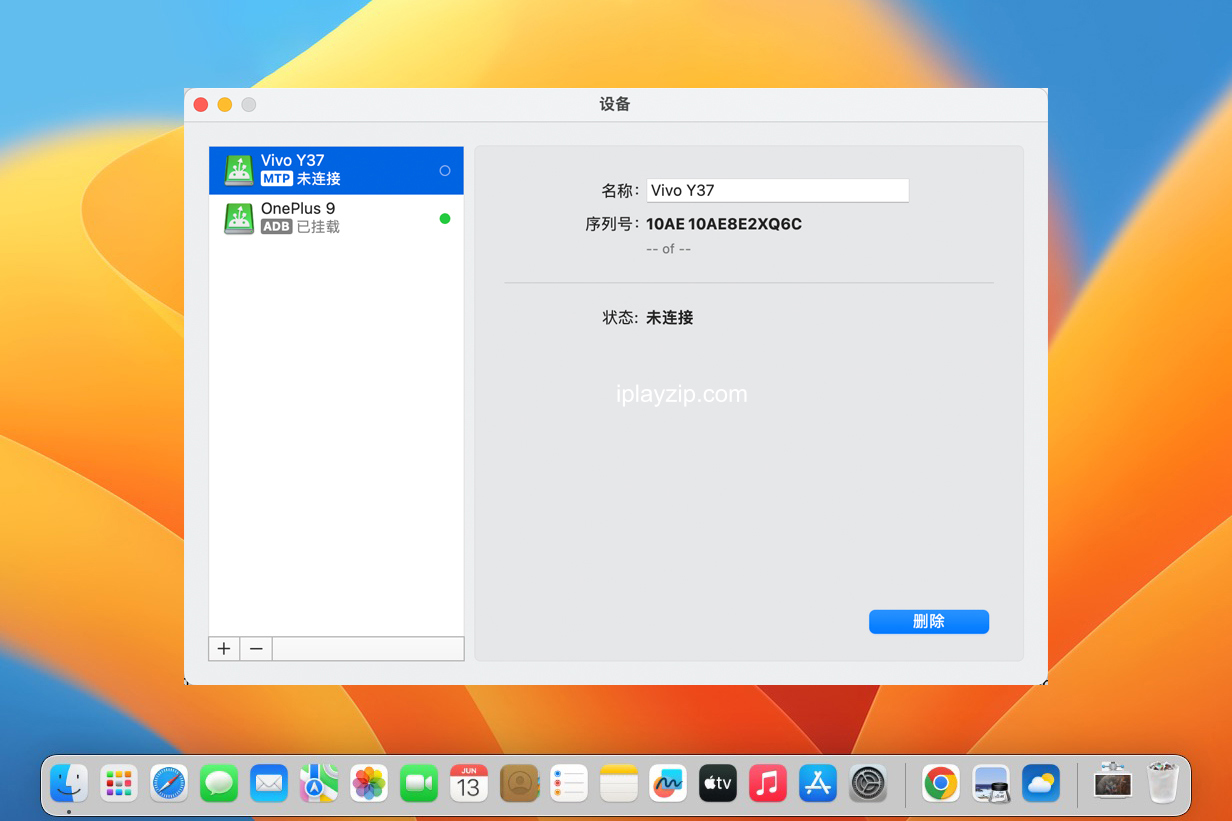Open Finder from the Dock

(x=69, y=783)
